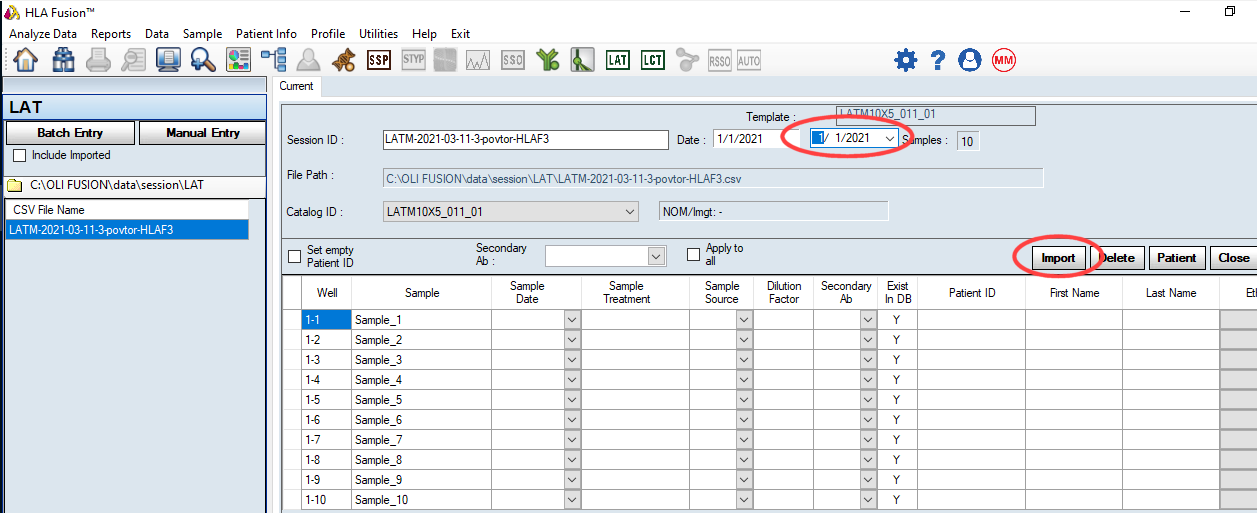
Task: Click the greyed-out printer icon
Action: click(98, 61)
